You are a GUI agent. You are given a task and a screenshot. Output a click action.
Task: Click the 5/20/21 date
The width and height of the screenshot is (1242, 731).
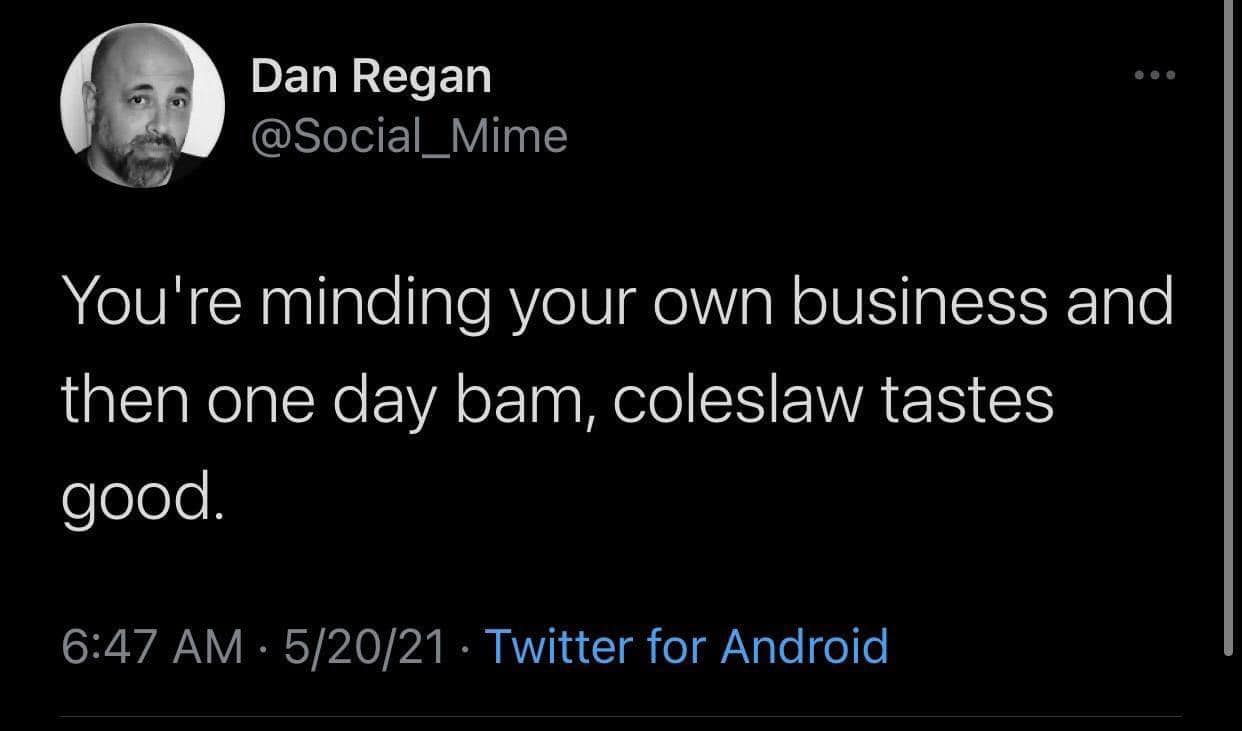tap(364, 647)
